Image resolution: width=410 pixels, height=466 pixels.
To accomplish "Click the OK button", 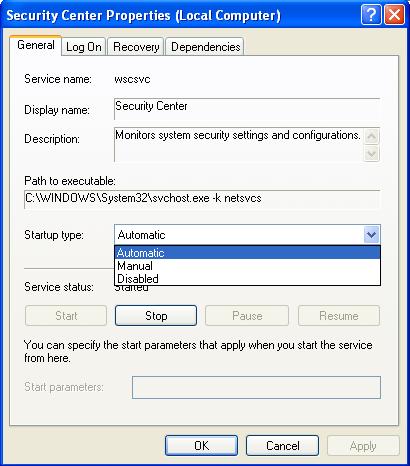I will 201,445.
